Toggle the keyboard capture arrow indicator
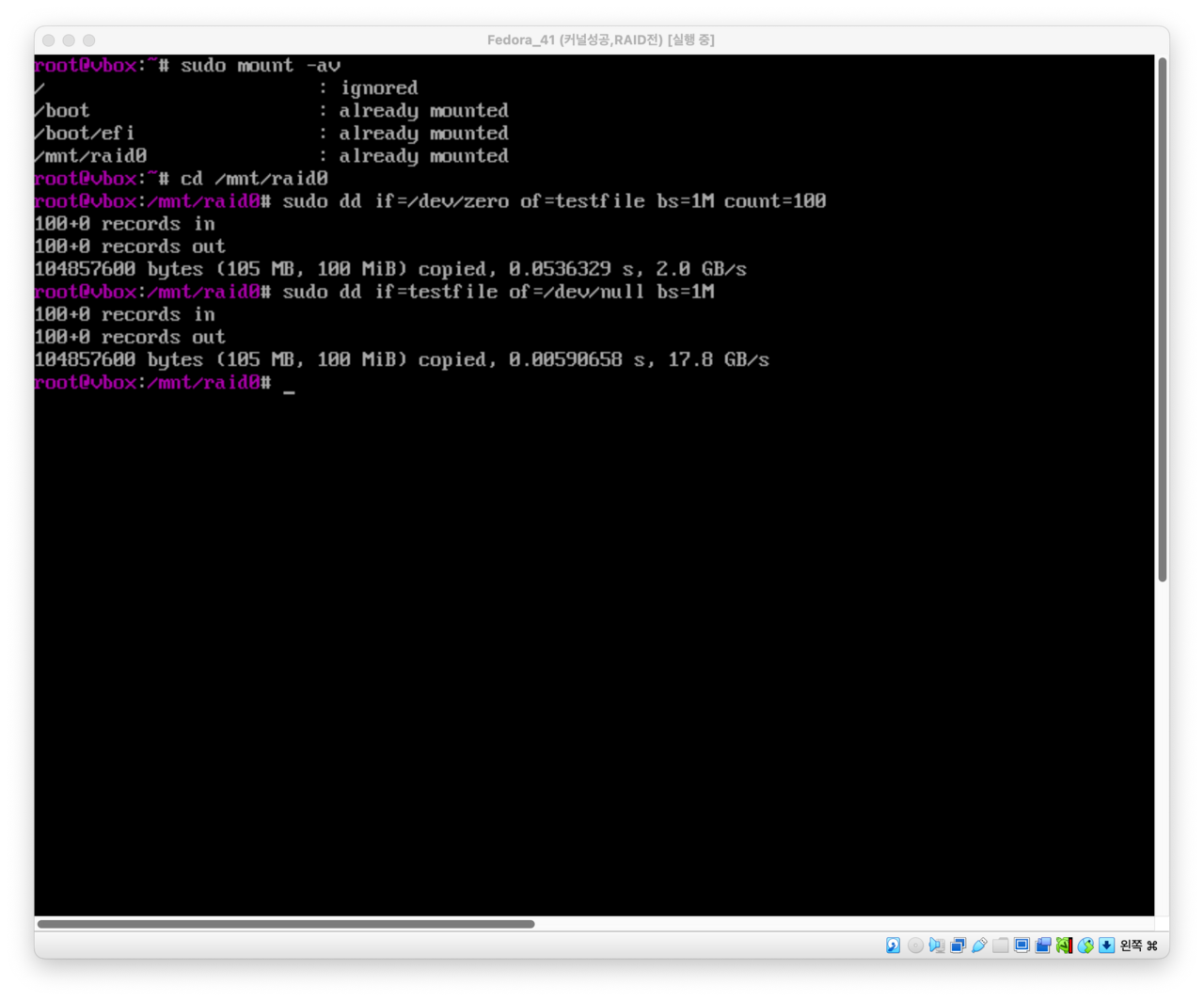The width and height of the screenshot is (1204, 1001). [x=1106, y=945]
